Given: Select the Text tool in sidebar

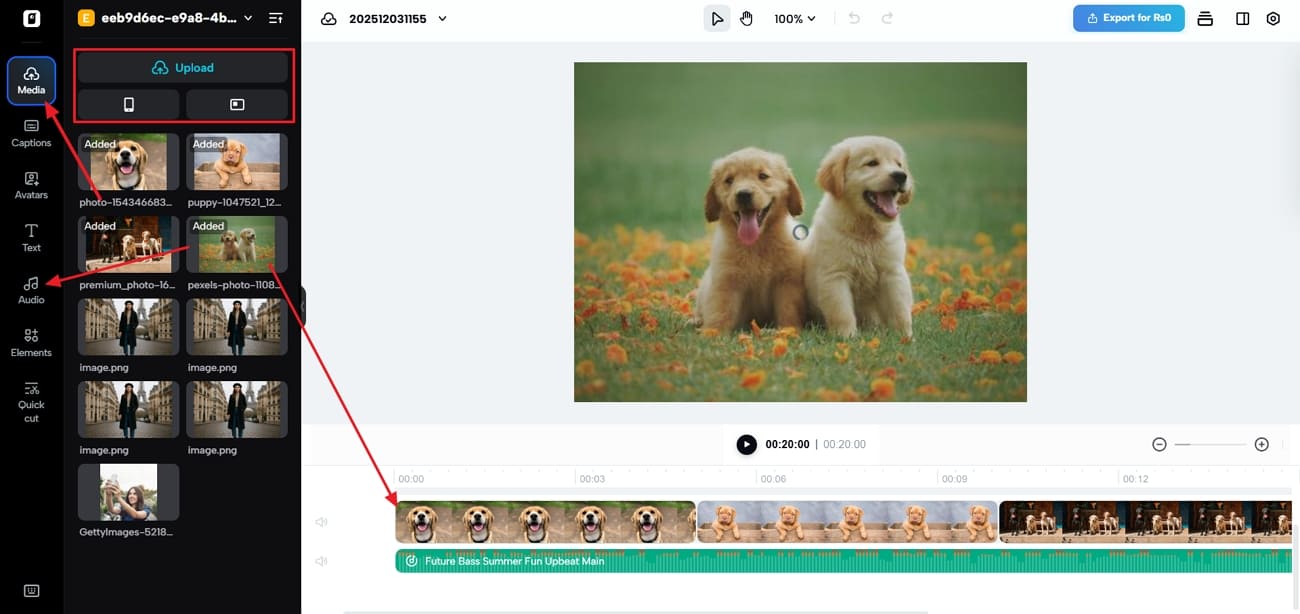Looking at the screenshot, I should pyautogui.click(x=31, y=238).
